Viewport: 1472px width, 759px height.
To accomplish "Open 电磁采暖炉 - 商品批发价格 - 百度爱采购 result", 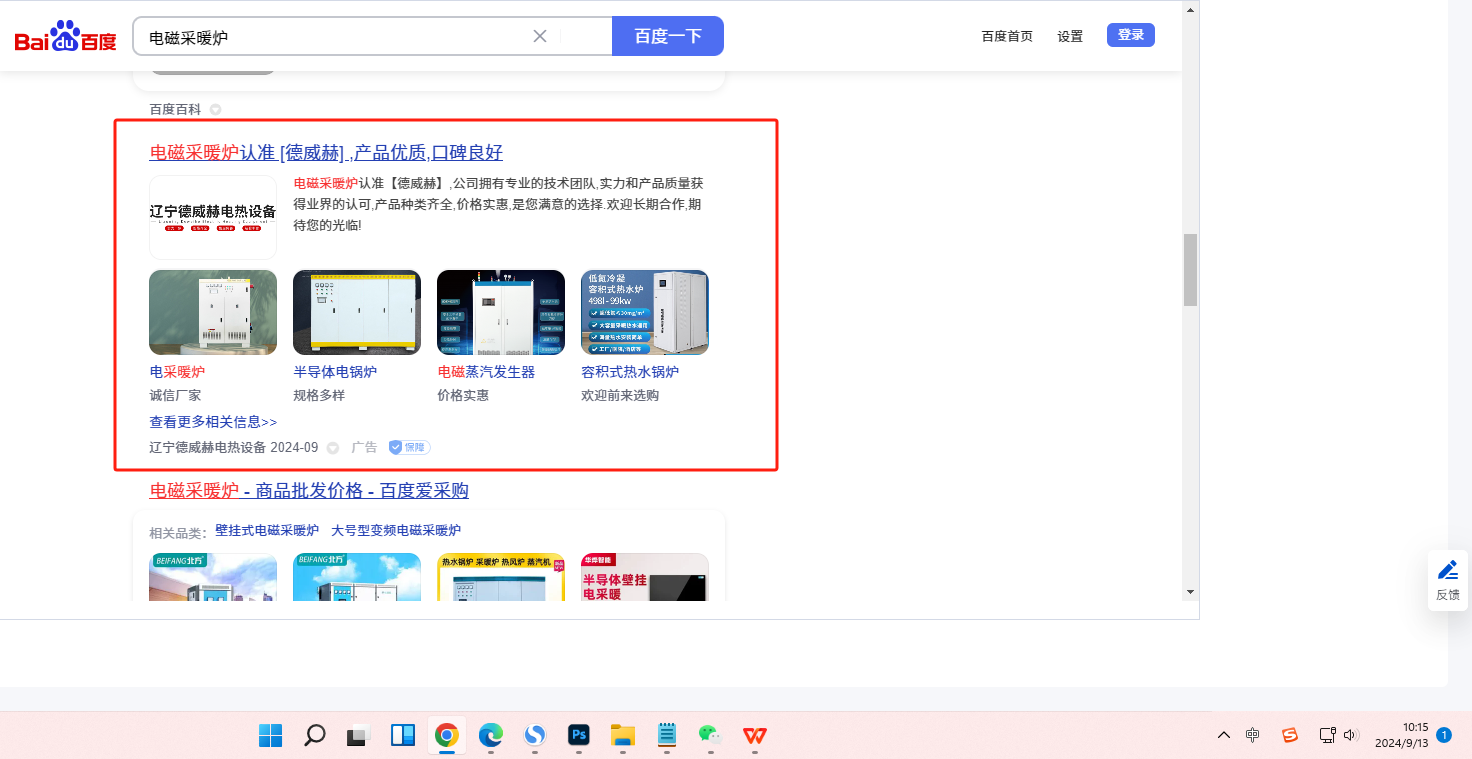I will point(309,491).
